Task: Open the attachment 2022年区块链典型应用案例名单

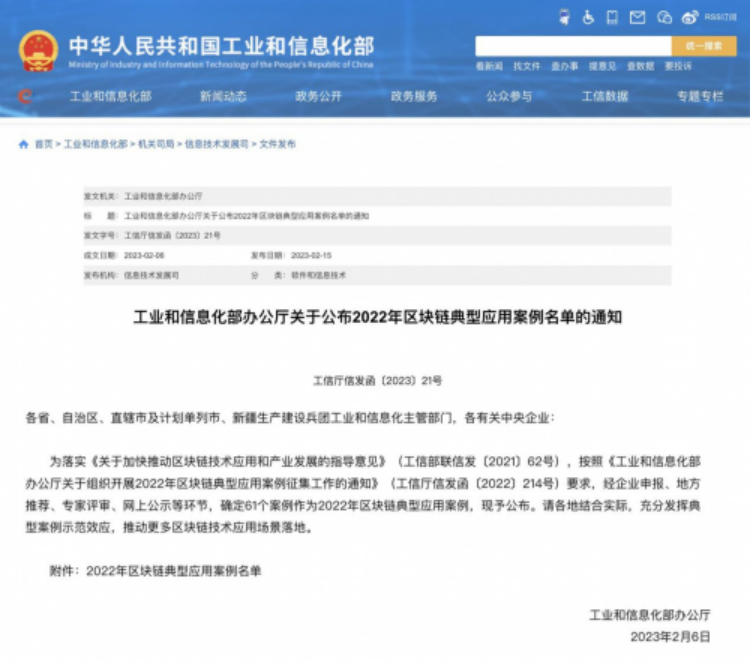Action: click(174, 571)
